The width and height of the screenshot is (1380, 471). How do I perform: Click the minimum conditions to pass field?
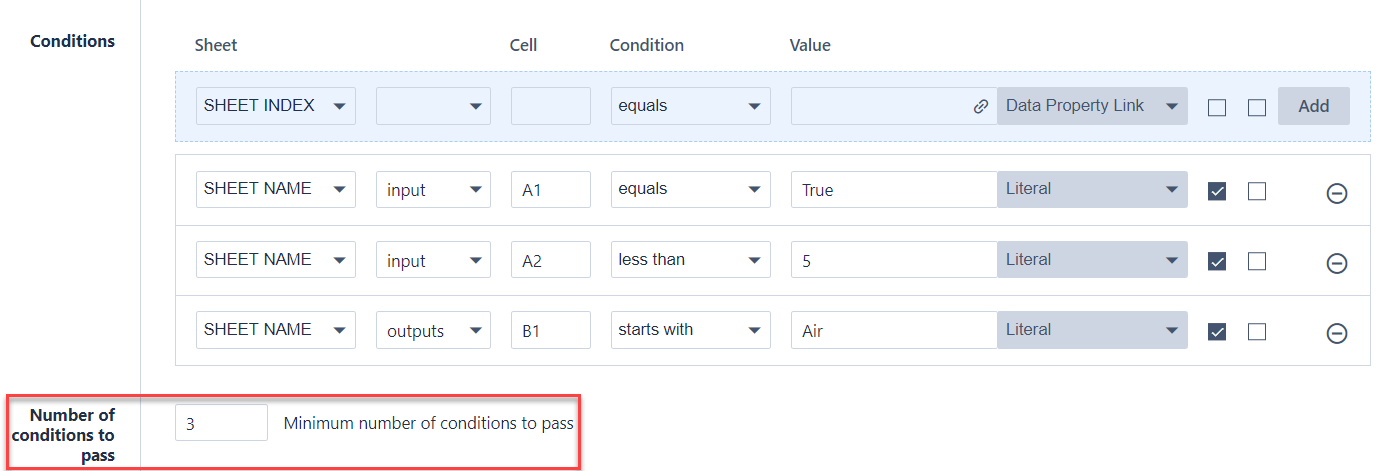[x=221, y=423]
